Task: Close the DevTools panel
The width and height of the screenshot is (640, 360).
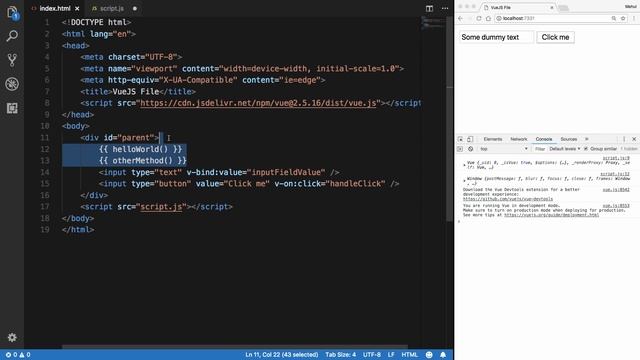Action: coord(634,139)
